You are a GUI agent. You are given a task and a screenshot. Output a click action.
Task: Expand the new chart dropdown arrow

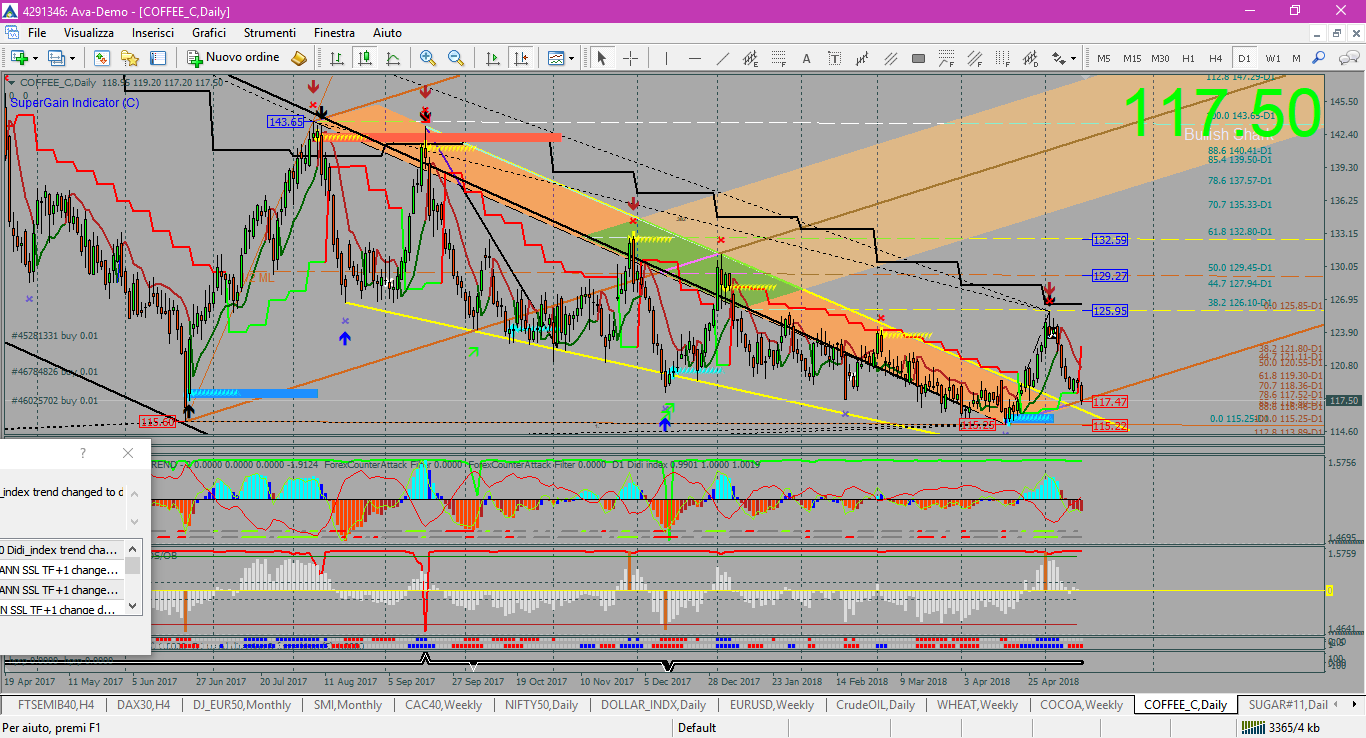35,58
